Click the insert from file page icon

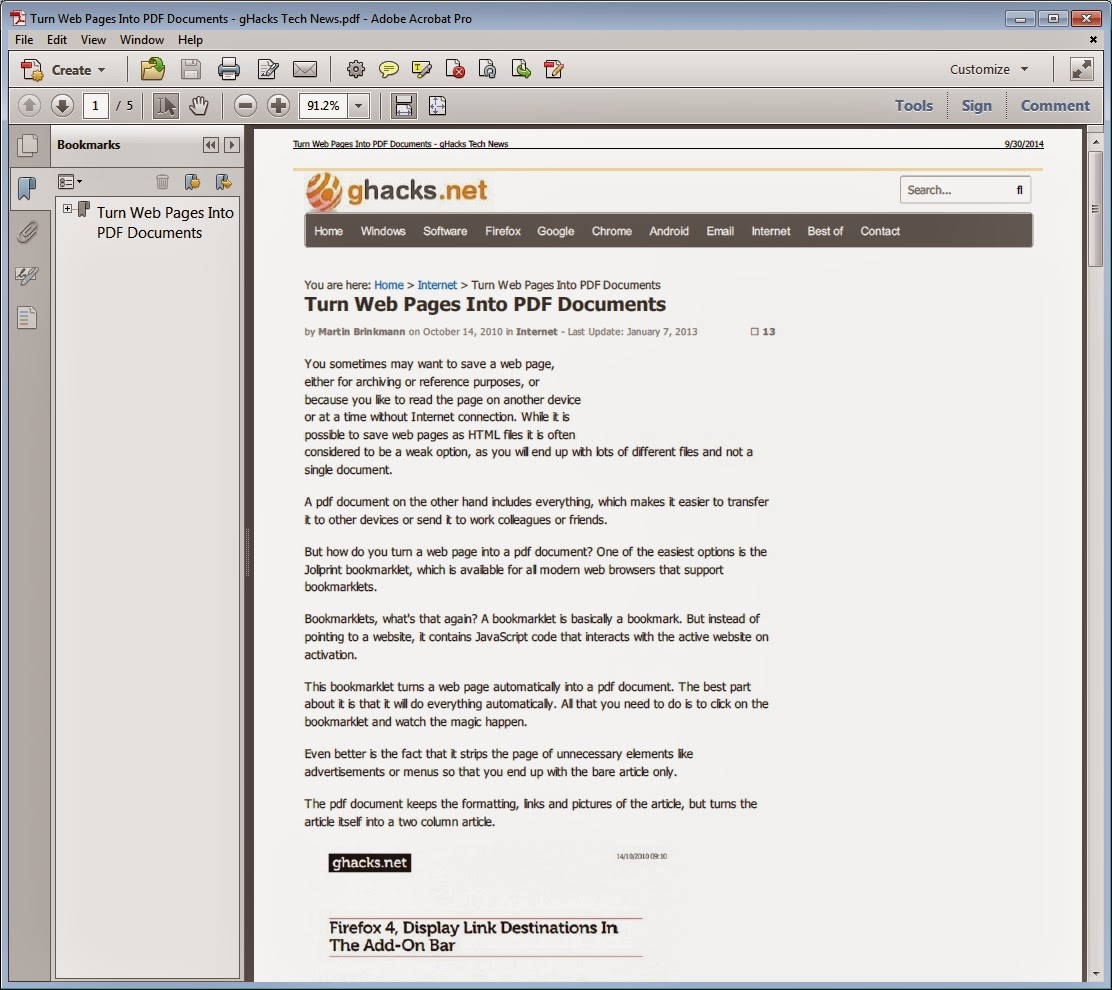(x=554, y=69)
